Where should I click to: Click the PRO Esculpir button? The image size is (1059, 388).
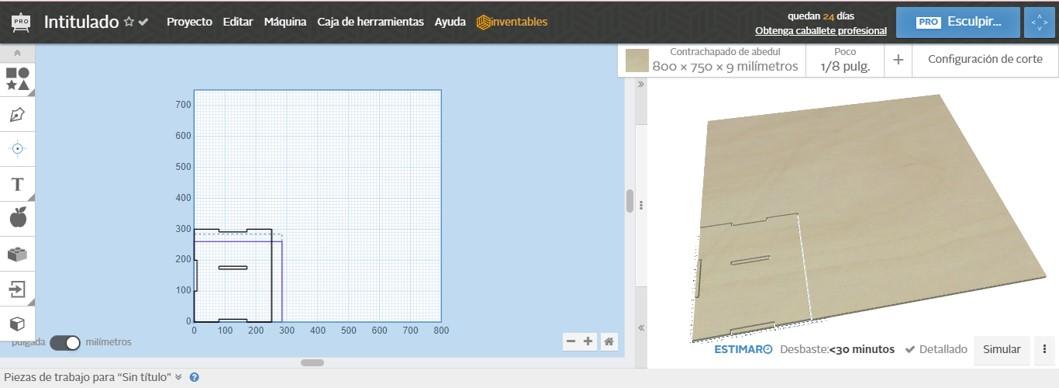coord(958,22)
